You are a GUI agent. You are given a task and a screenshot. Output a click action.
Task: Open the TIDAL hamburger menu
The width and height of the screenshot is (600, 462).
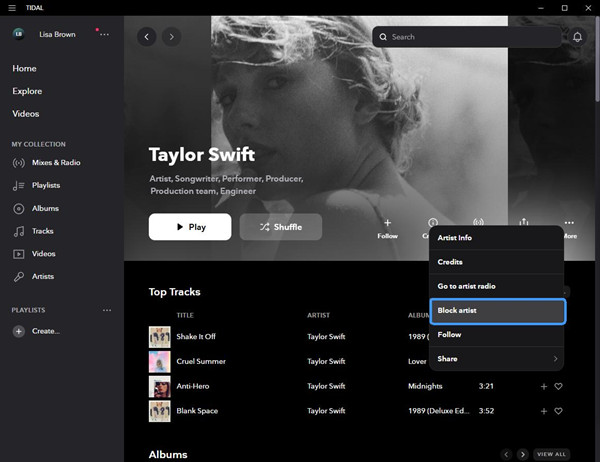pos(12,8)
